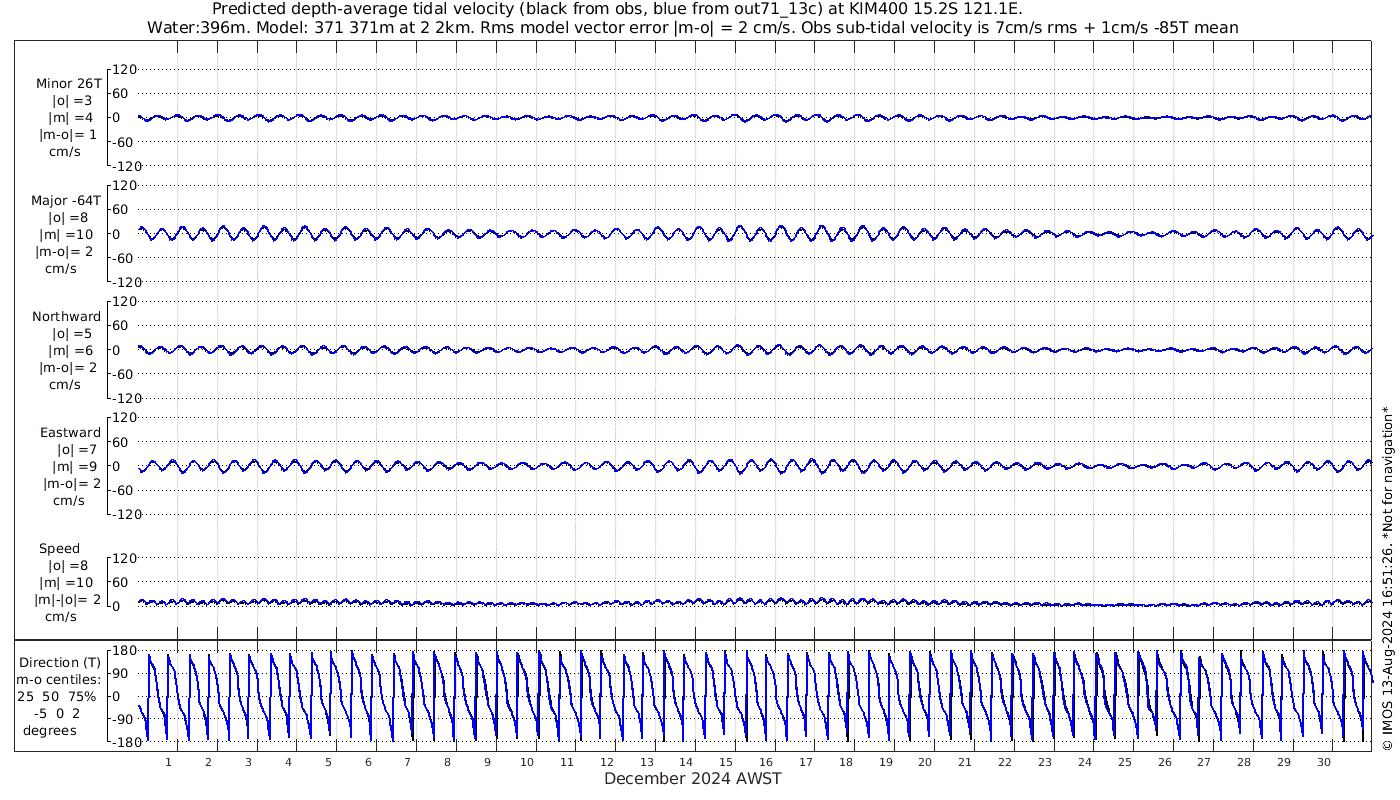The width and height of the screenshot is (1400, 800).
Task: Click the '-90' tick on Direction axis
Action: [122, 719]
